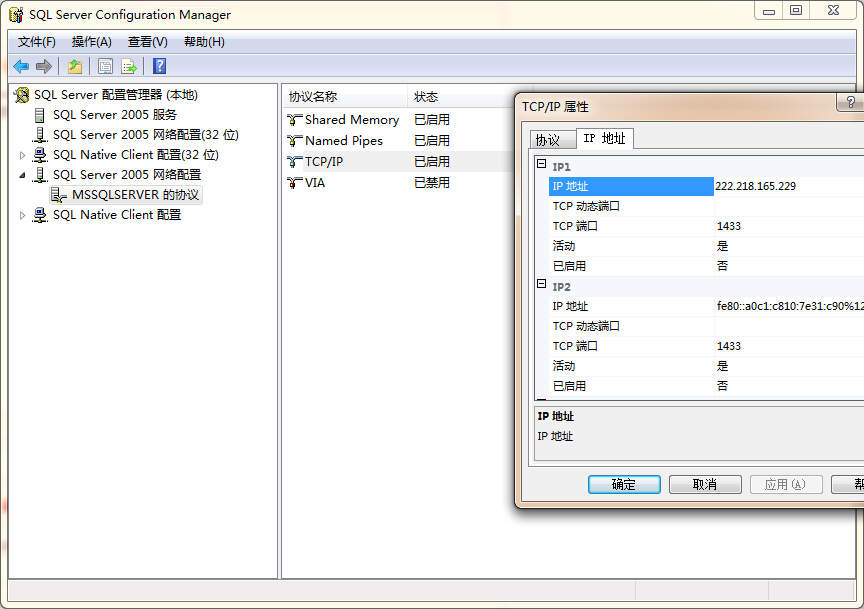Click the Properties toolbar icon
This screenshot has height=609, width=864.
(x=105, y=67)
